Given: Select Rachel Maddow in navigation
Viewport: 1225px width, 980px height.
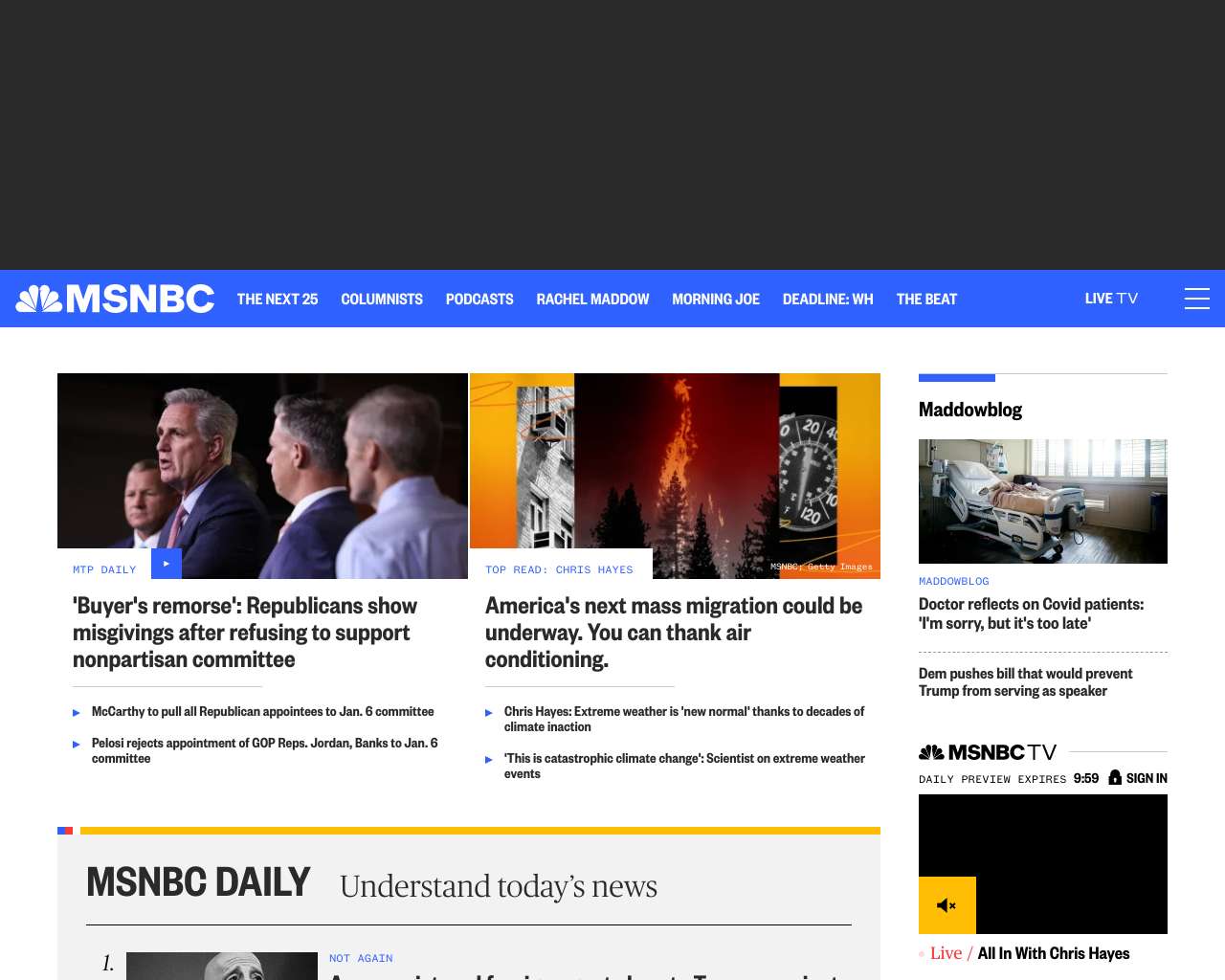Looking at the screenshot, I should coord(592,299).
